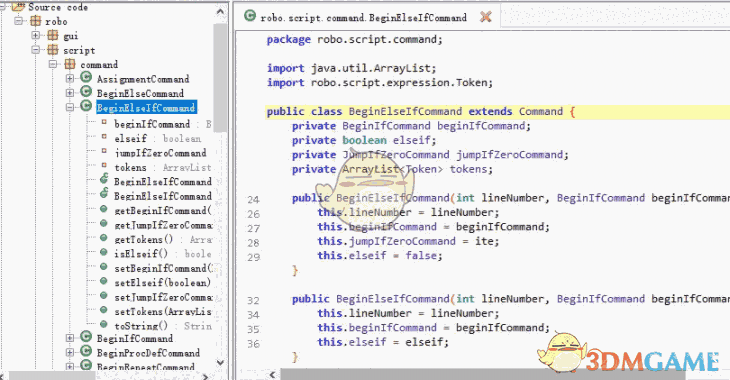Click the highlighted class declaration line
This screenshot has height=380, width=730.
tap(498, 111)
